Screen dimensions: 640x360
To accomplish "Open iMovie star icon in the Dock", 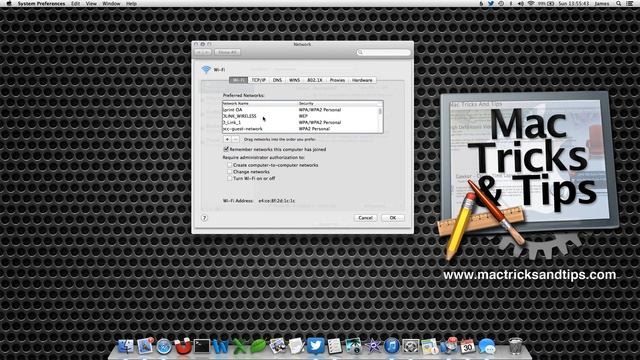I will (373, 347).
